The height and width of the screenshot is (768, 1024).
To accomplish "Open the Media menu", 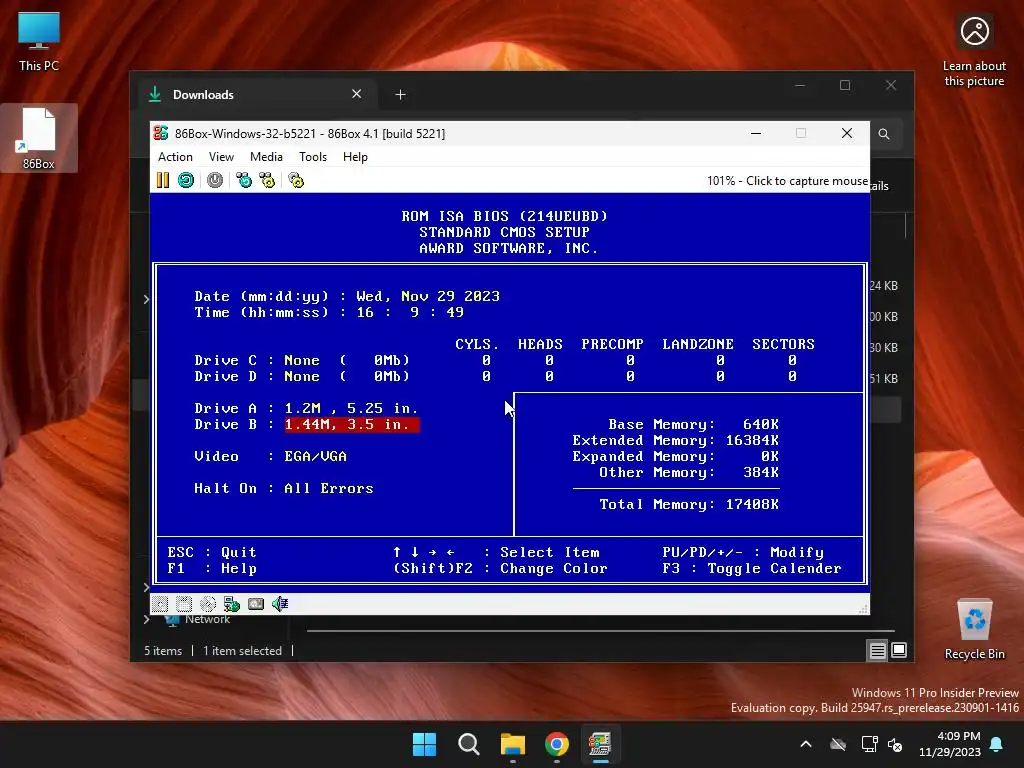I will click(266, 157).
